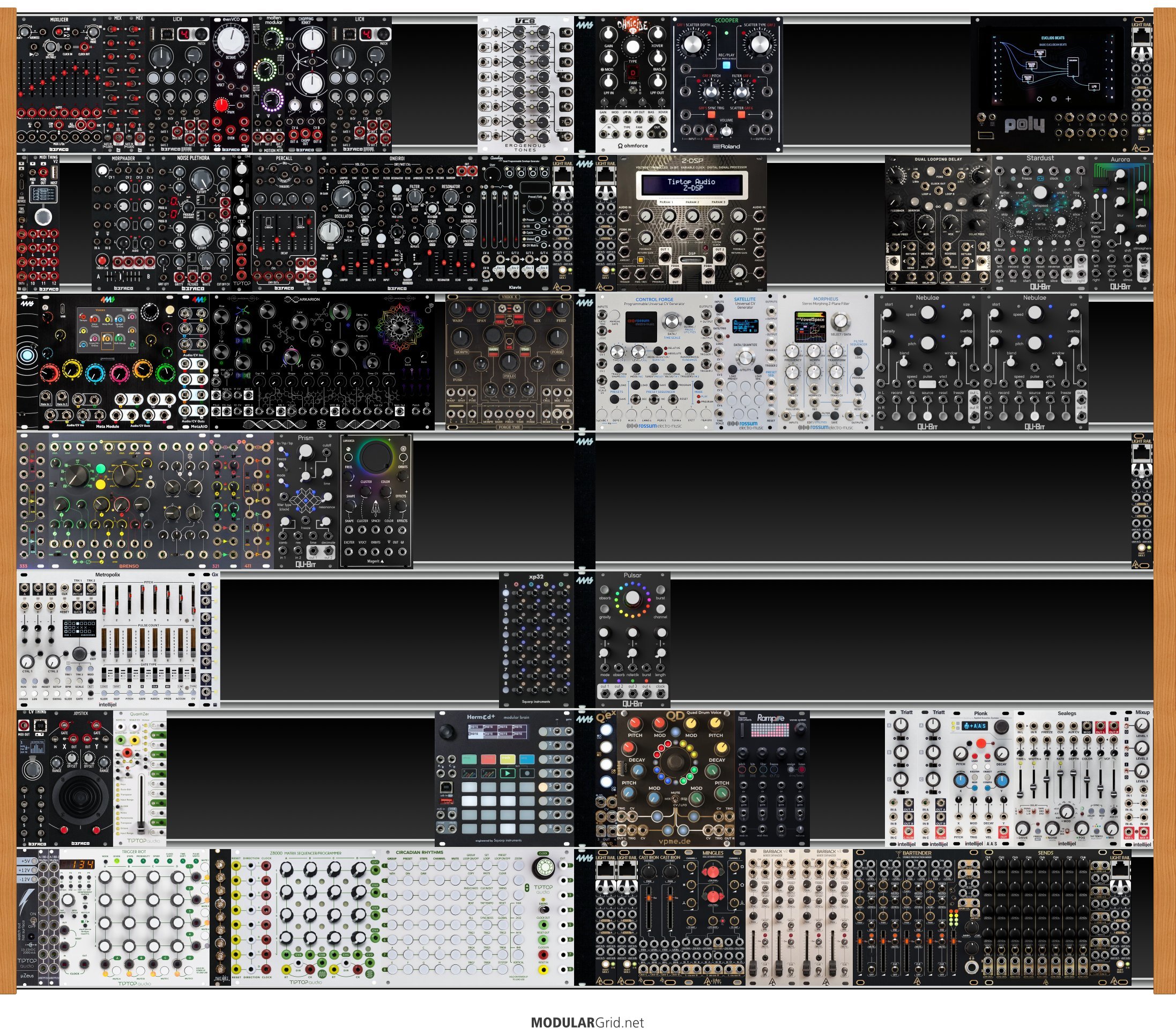Select the Aurora module
The height and width of the screenshot is (1034, 1176).
point(1121,224)
